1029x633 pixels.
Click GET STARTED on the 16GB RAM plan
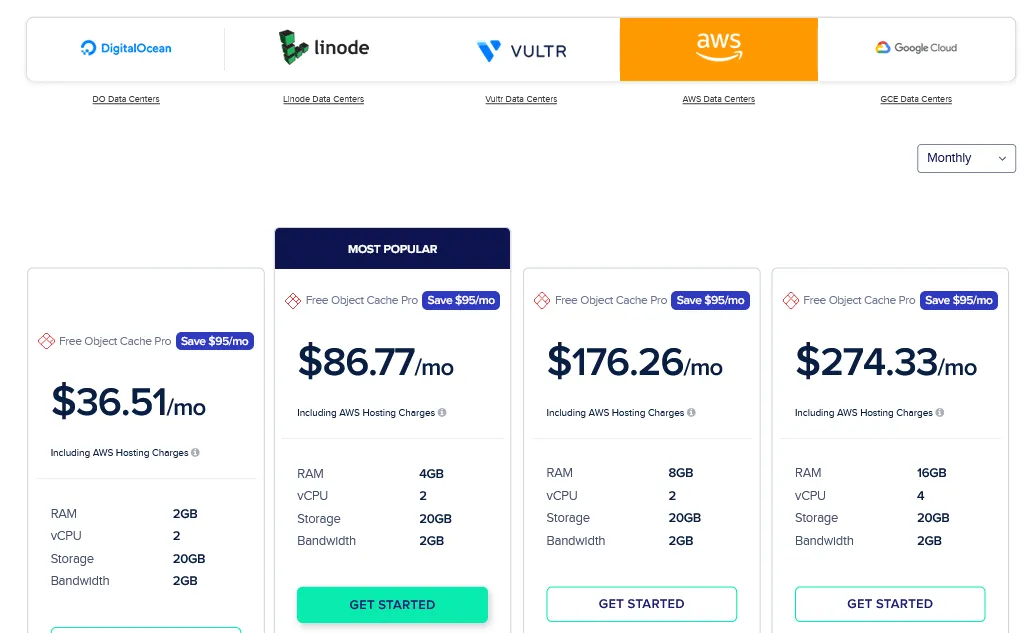point(889,604)
